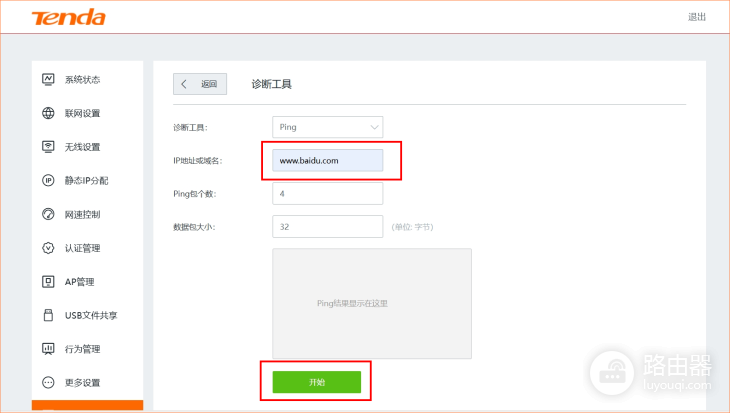Click the AP管理 icon in sidebar
730x413 pixels.
pos(48,282)
